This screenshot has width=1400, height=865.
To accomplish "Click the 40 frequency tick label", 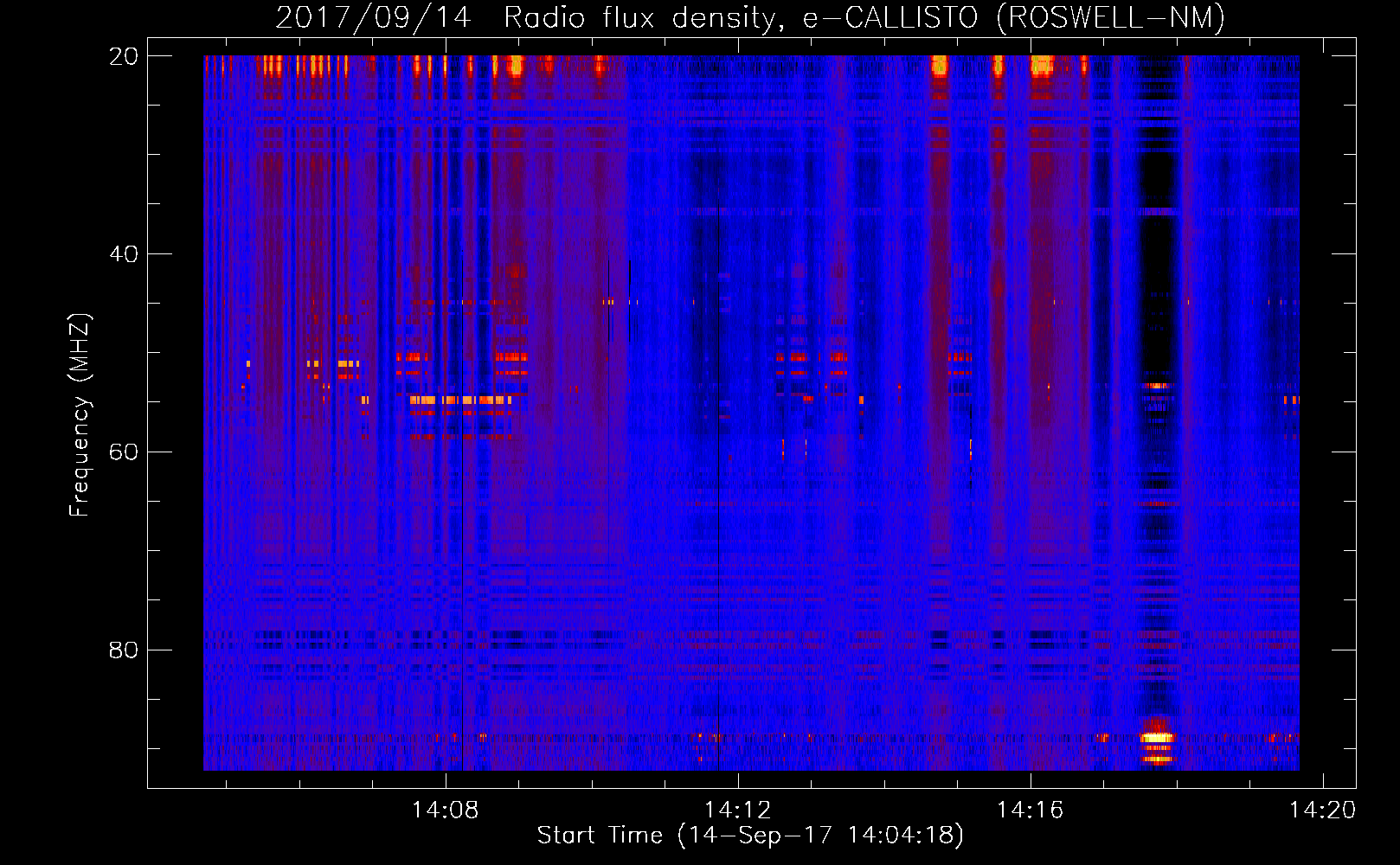I will pyautogui.click(x=123, y=254).
